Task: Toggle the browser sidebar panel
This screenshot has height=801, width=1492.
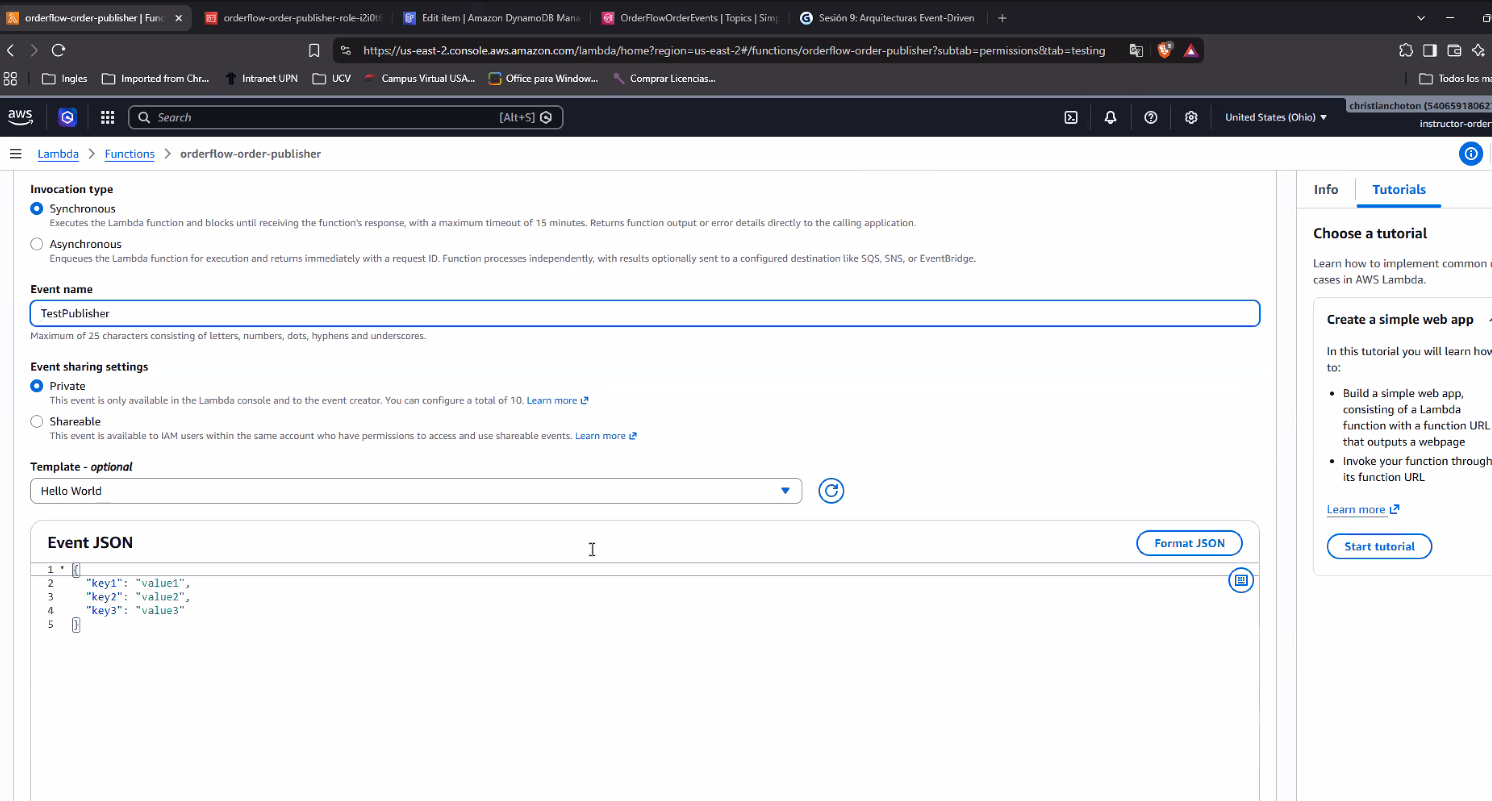Action: [x=1430, y=50]
